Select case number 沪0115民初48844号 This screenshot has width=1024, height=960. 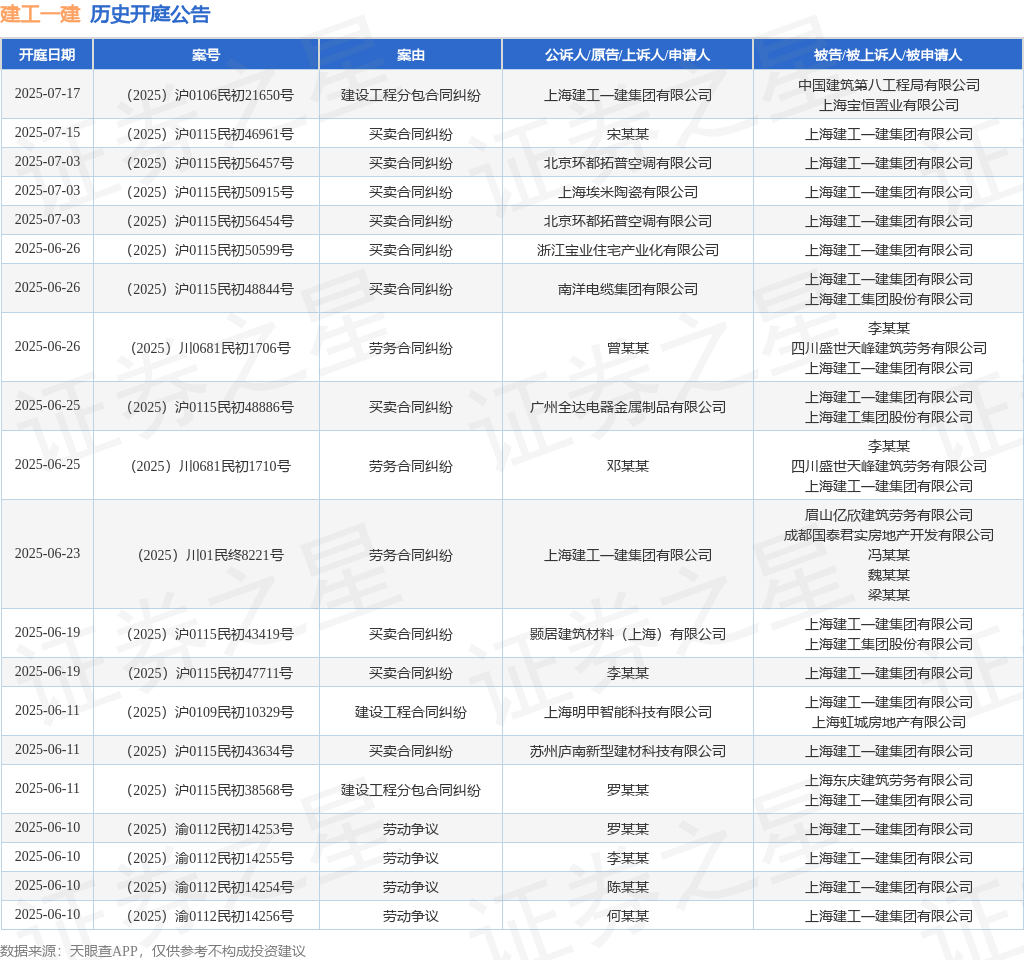210,289
